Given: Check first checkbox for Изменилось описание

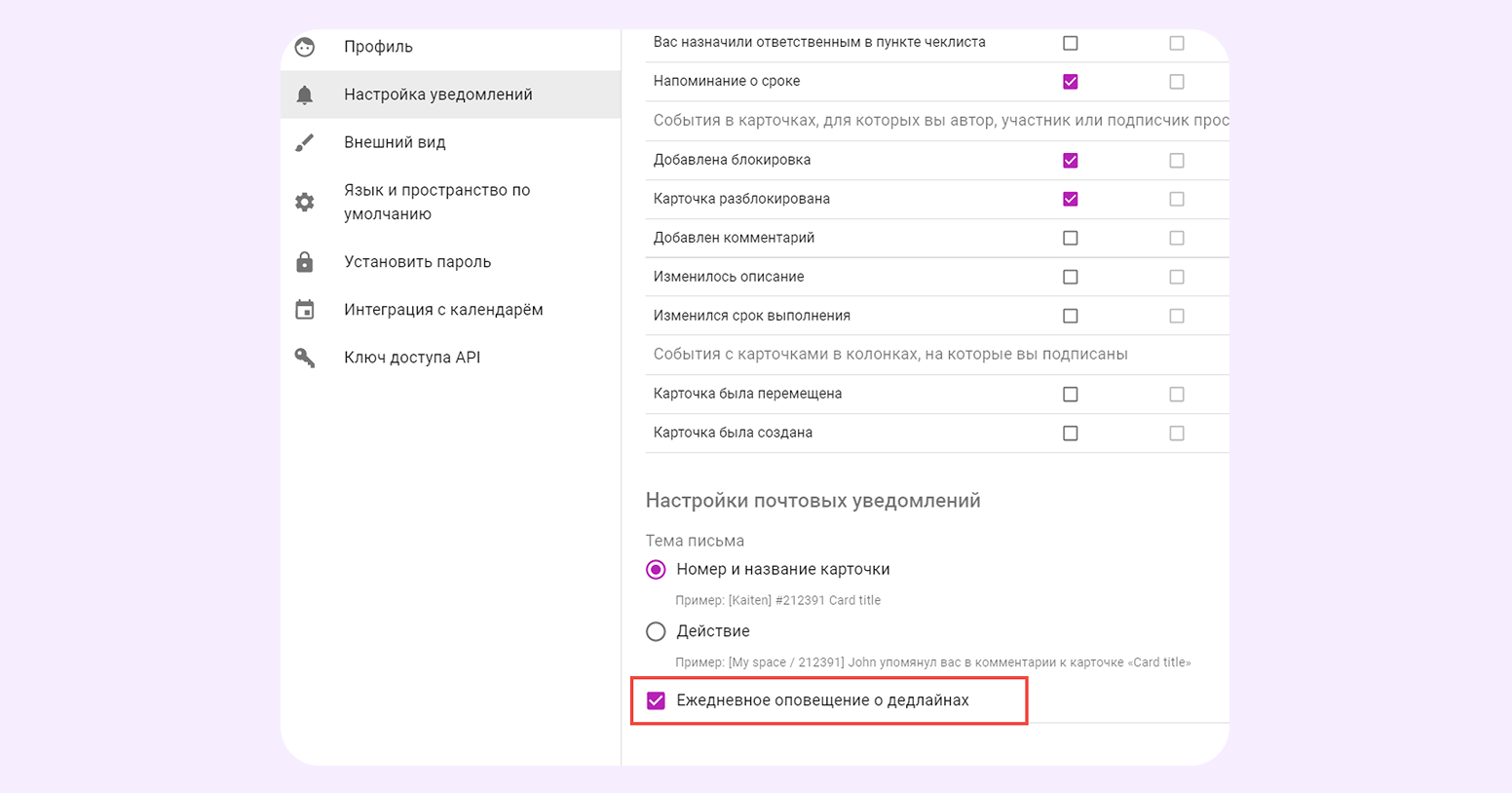Looking at the screenshot, I should [1071, 277].
